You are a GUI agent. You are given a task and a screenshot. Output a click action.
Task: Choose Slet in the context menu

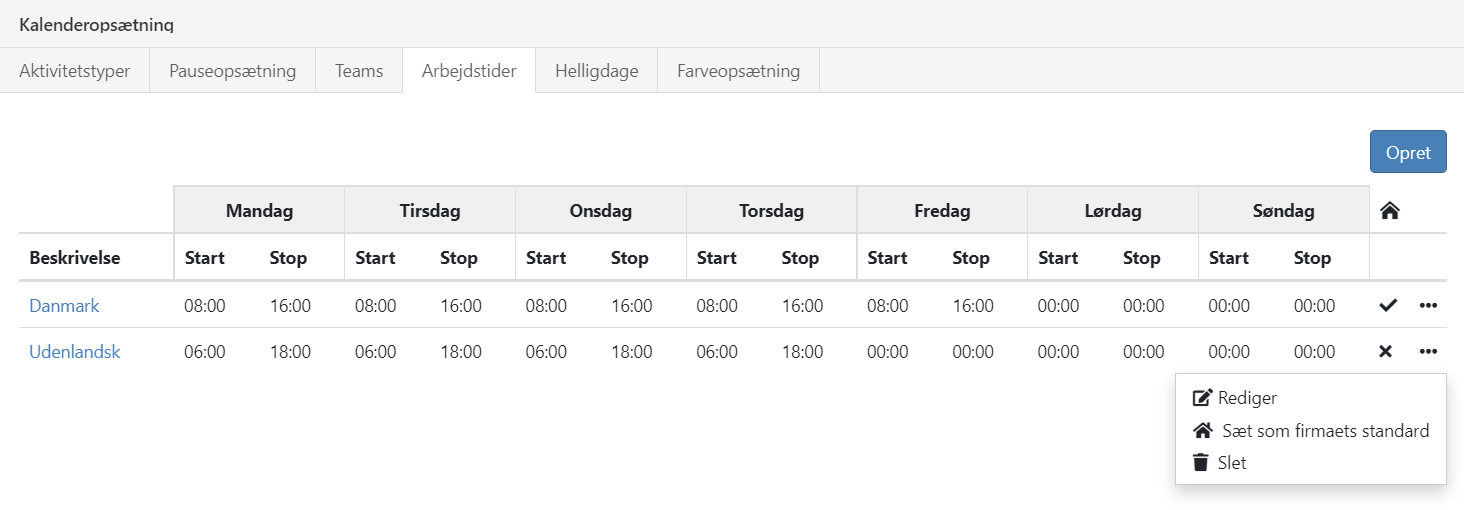click(x=1232, y=463)
